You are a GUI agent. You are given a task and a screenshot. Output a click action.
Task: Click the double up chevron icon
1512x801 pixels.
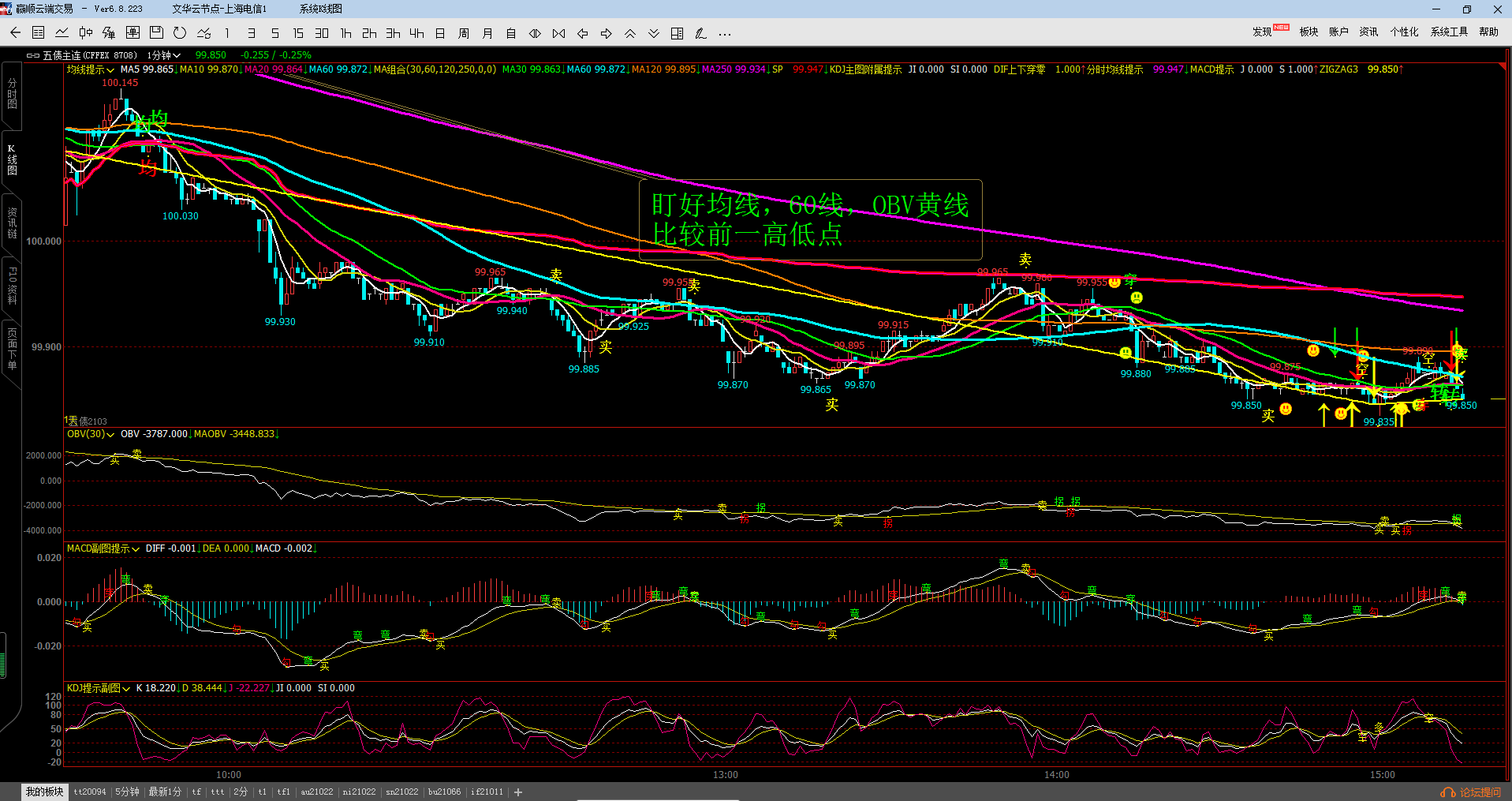pos(629,33)
